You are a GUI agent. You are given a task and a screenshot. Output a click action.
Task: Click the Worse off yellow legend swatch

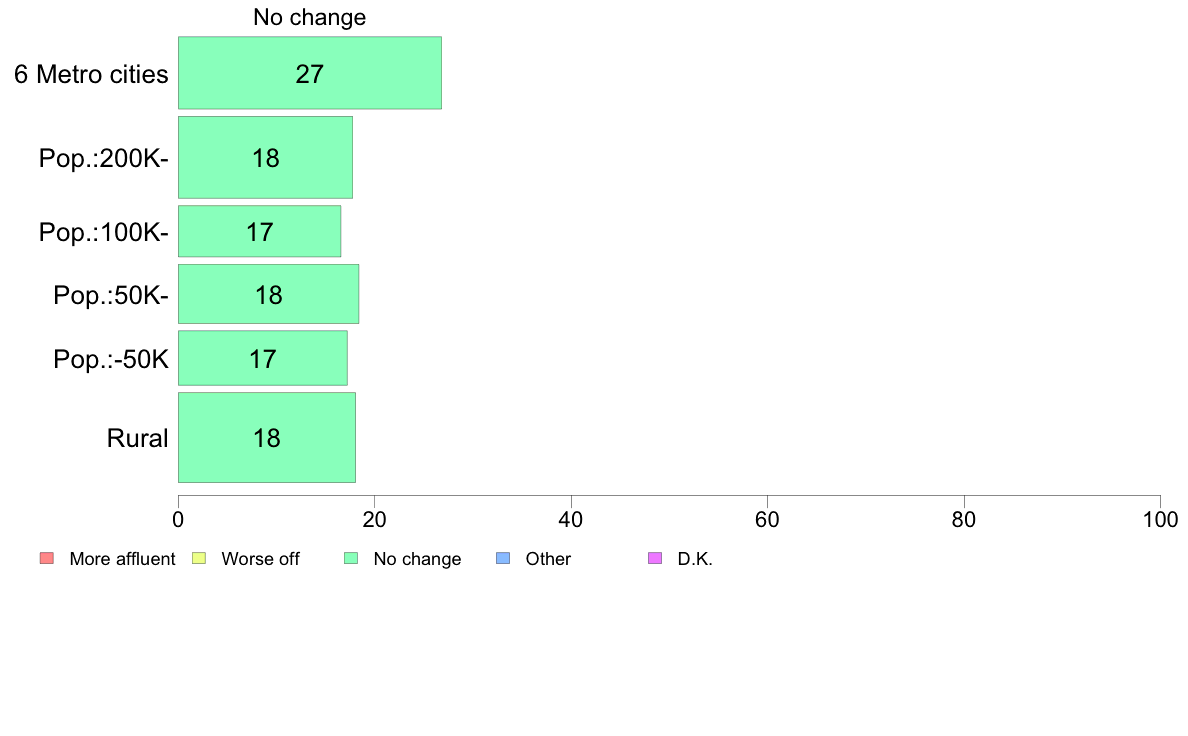coord(199,559)
